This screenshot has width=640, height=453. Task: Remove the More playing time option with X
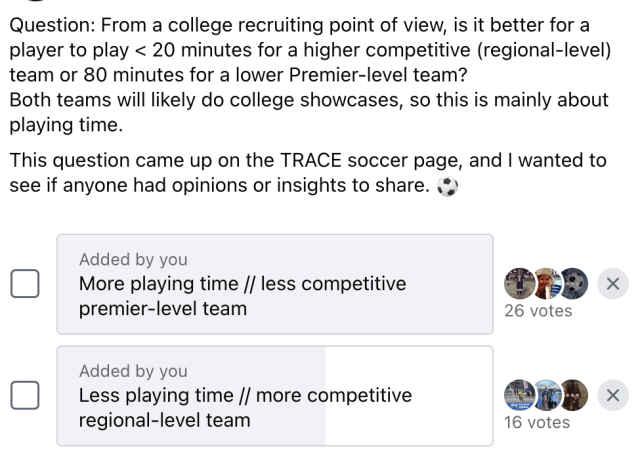(613, 284)
